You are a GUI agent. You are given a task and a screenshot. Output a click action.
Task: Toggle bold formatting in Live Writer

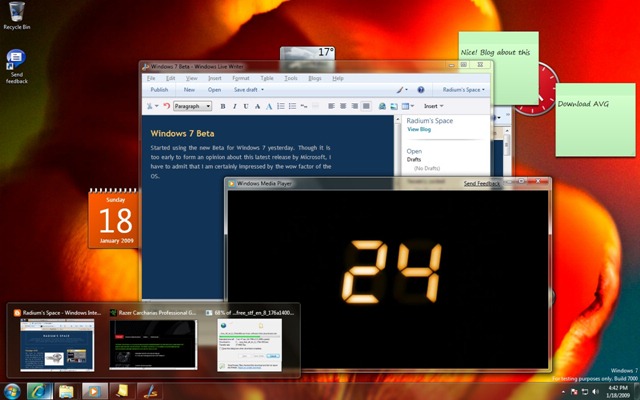(223, 106)
